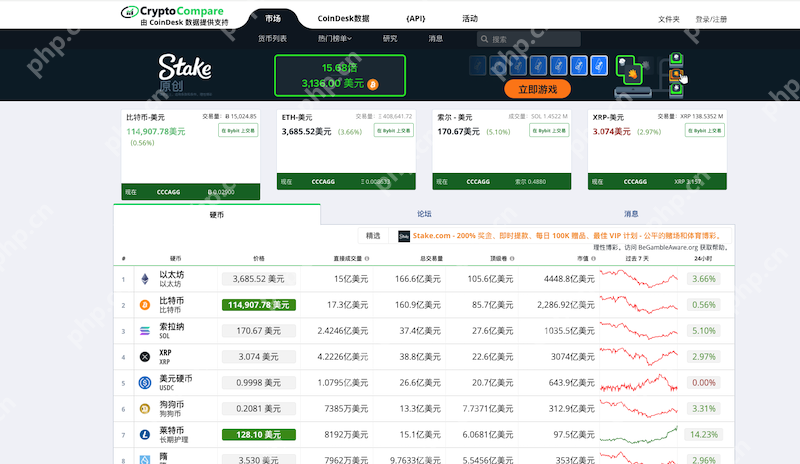The width and height of the screenshot is (800, 464).
Task: Click the 比特币 coin name in table
Action: click(171, 301)
